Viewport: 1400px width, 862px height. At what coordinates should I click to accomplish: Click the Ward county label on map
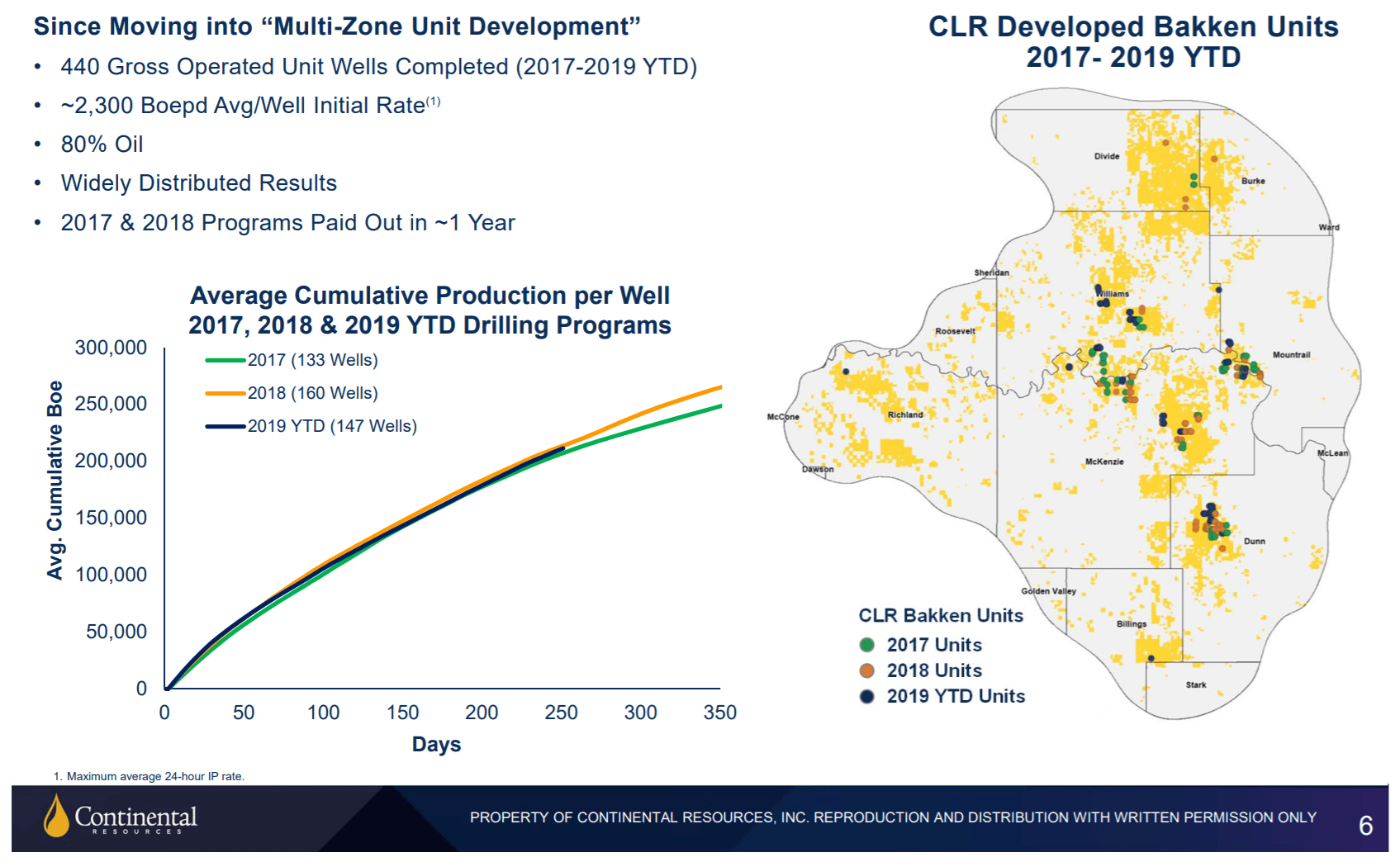pyautogui.click(x=1329, y=227)
